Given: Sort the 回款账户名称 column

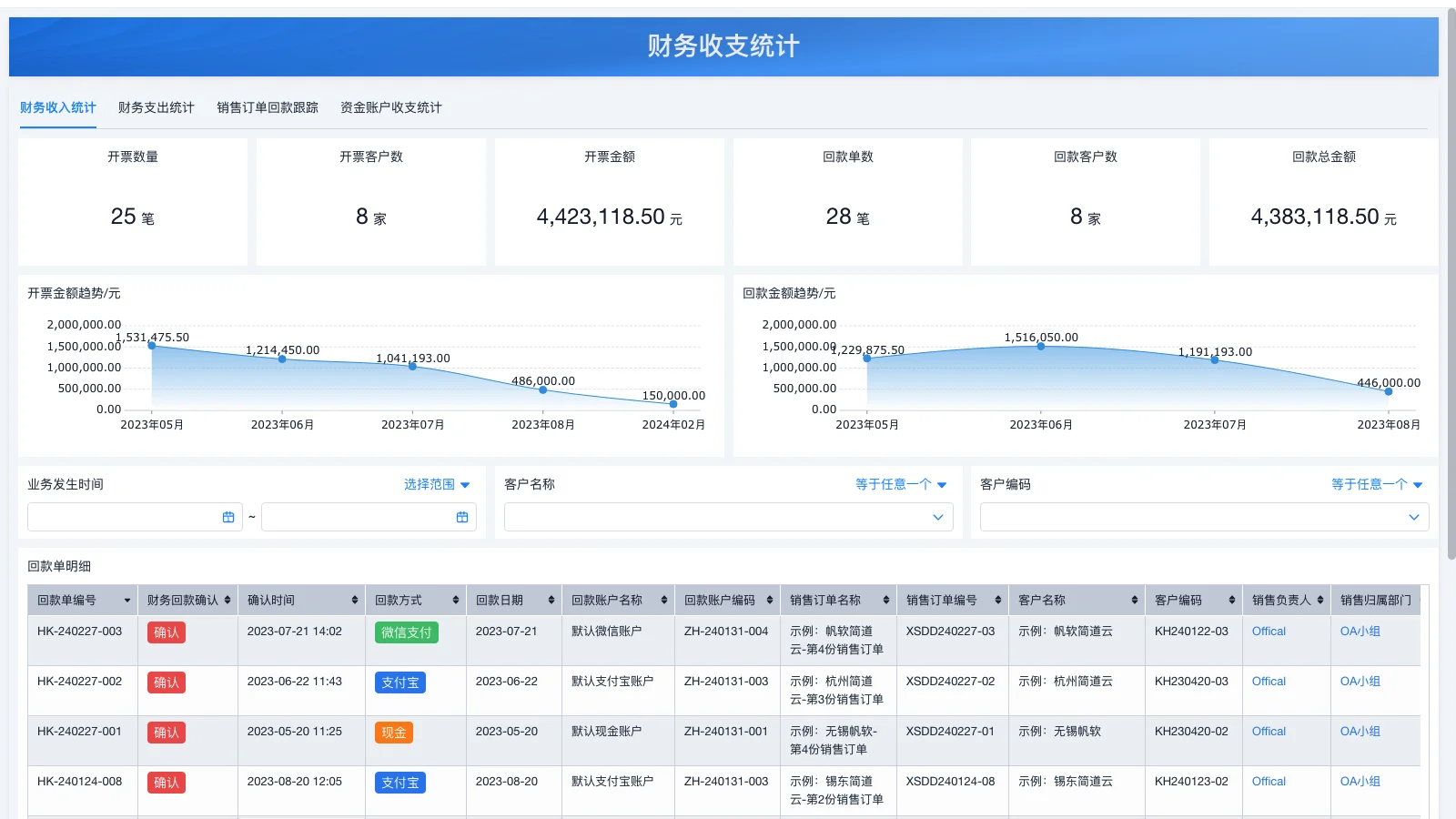Looking at the screenshot, I should [662, 600].
